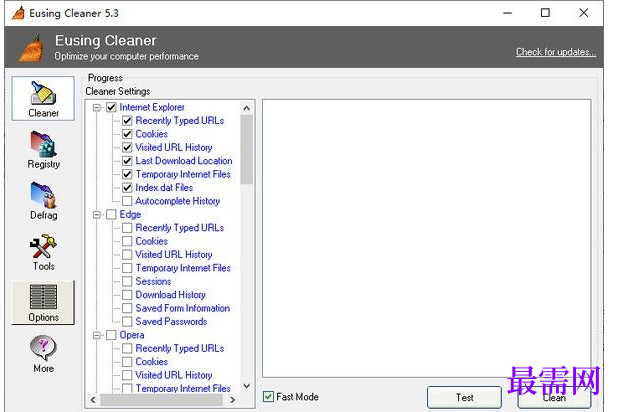This screenshot has width=619, height=412.
Task: Click the Eusing Cleaner broom logo in header
Action: click(x=32, y=49)
